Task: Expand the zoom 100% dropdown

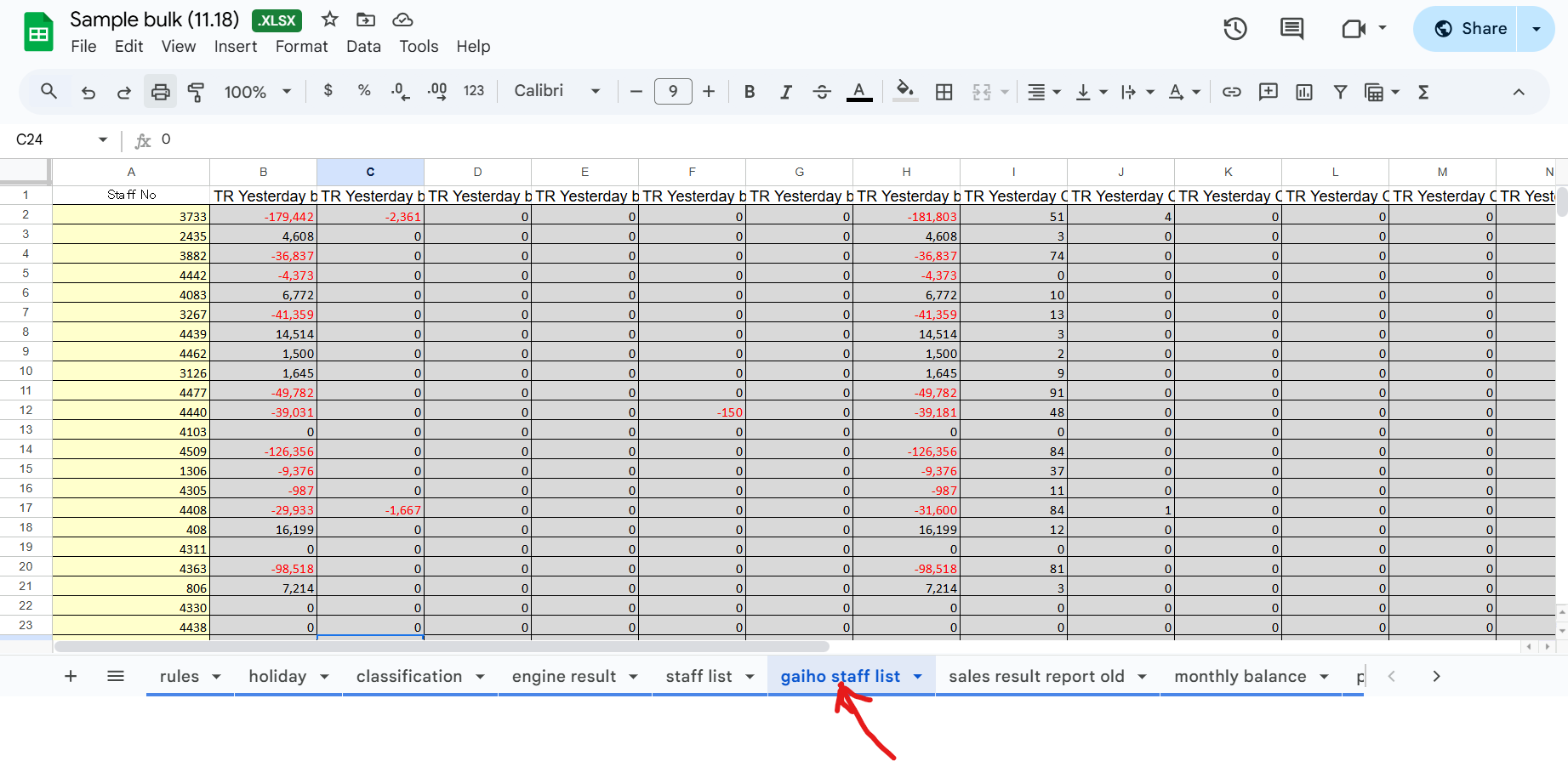Action: [257, 92]
